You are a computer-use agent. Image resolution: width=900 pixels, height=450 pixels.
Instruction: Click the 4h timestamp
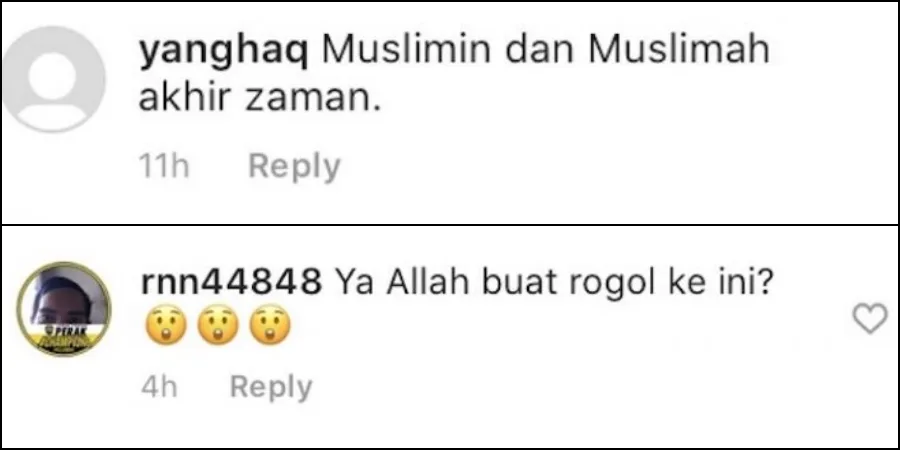[159, 387]
